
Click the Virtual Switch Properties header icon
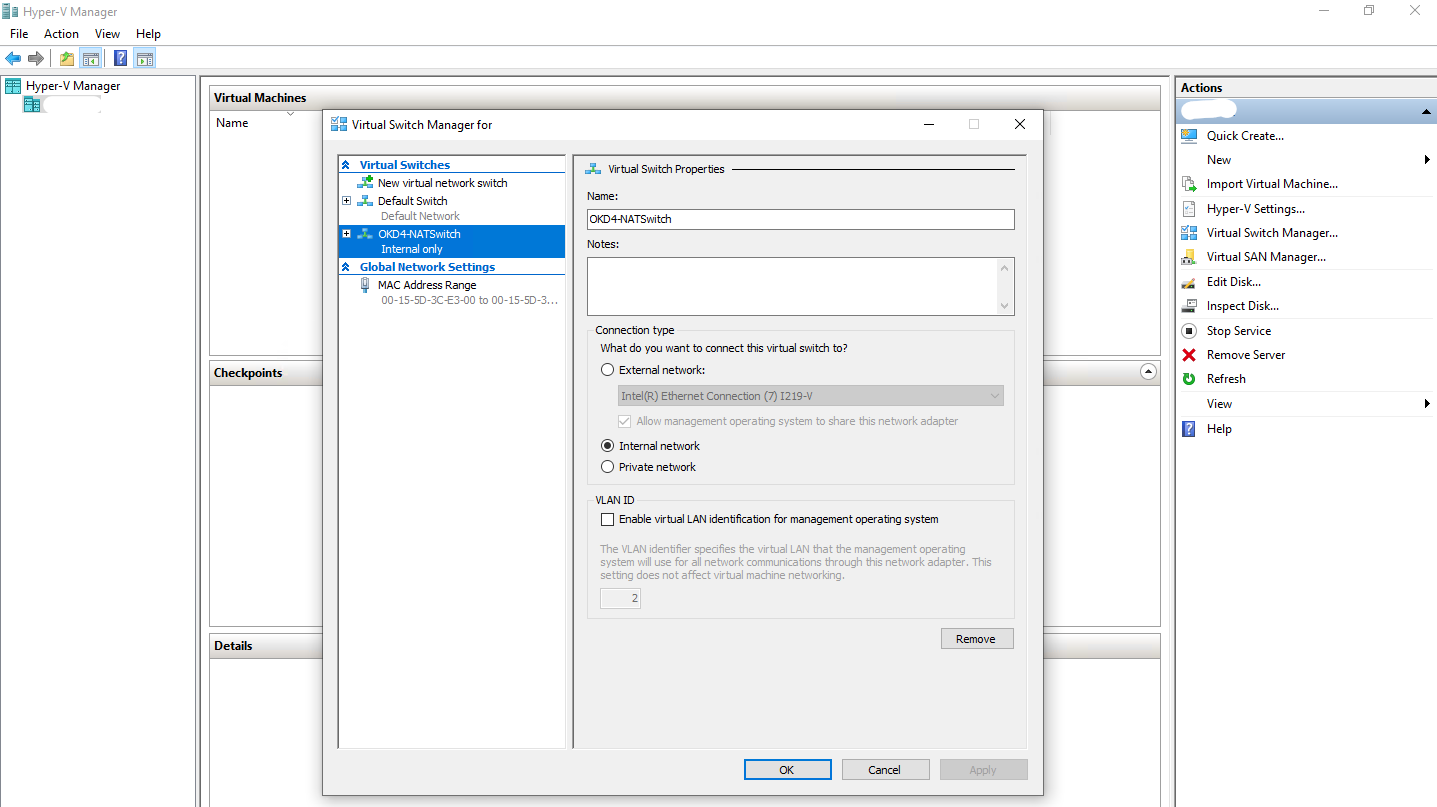pos(593,169)
